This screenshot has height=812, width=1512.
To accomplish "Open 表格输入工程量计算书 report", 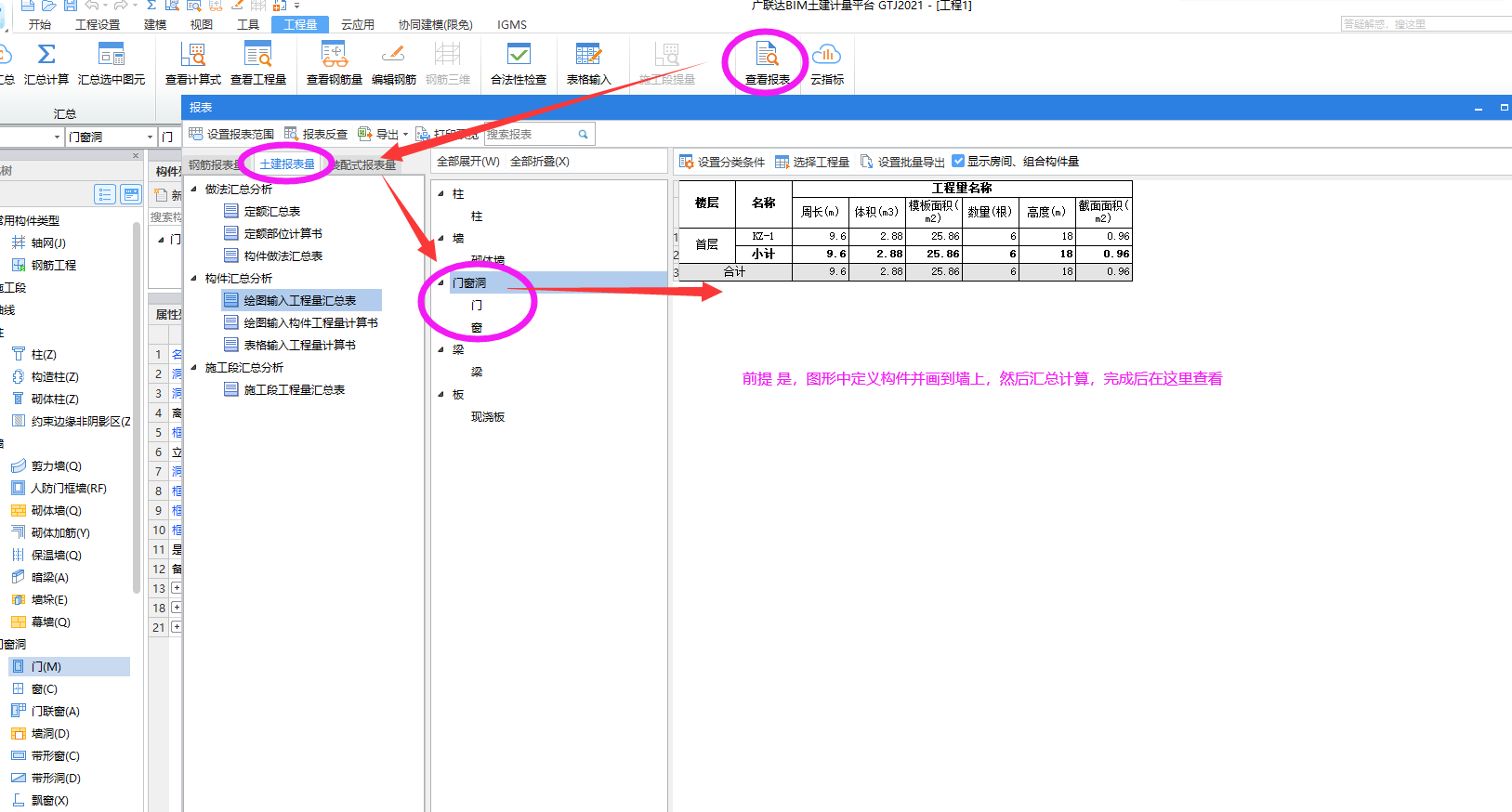I will click(299, 345).
